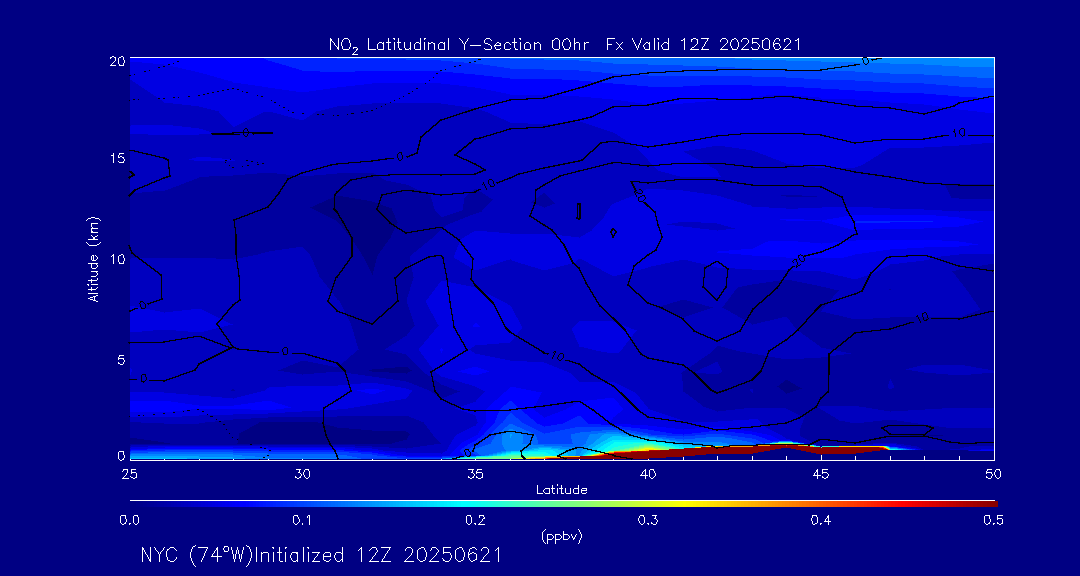This screenshot has width=1080, height=576.
Task: Click the colorbar value label 0.5
Action: click(x=993, y=521)
